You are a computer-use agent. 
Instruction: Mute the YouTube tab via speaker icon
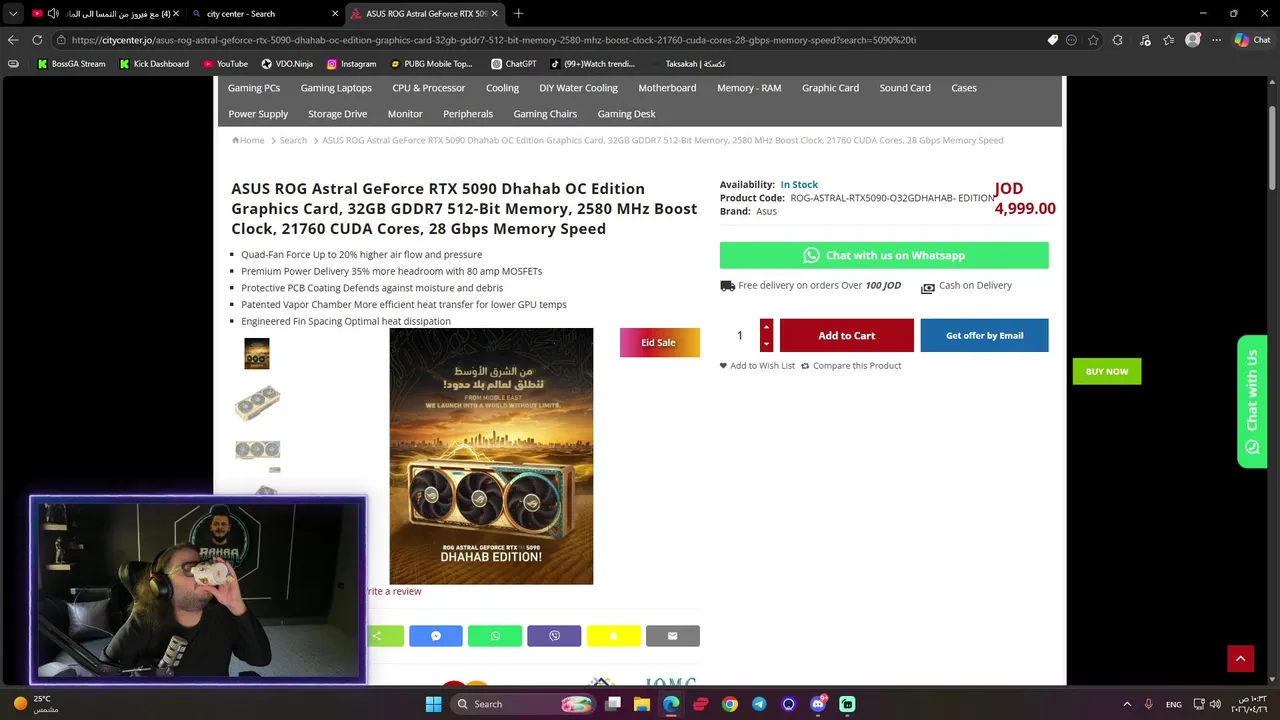point(53,14)
